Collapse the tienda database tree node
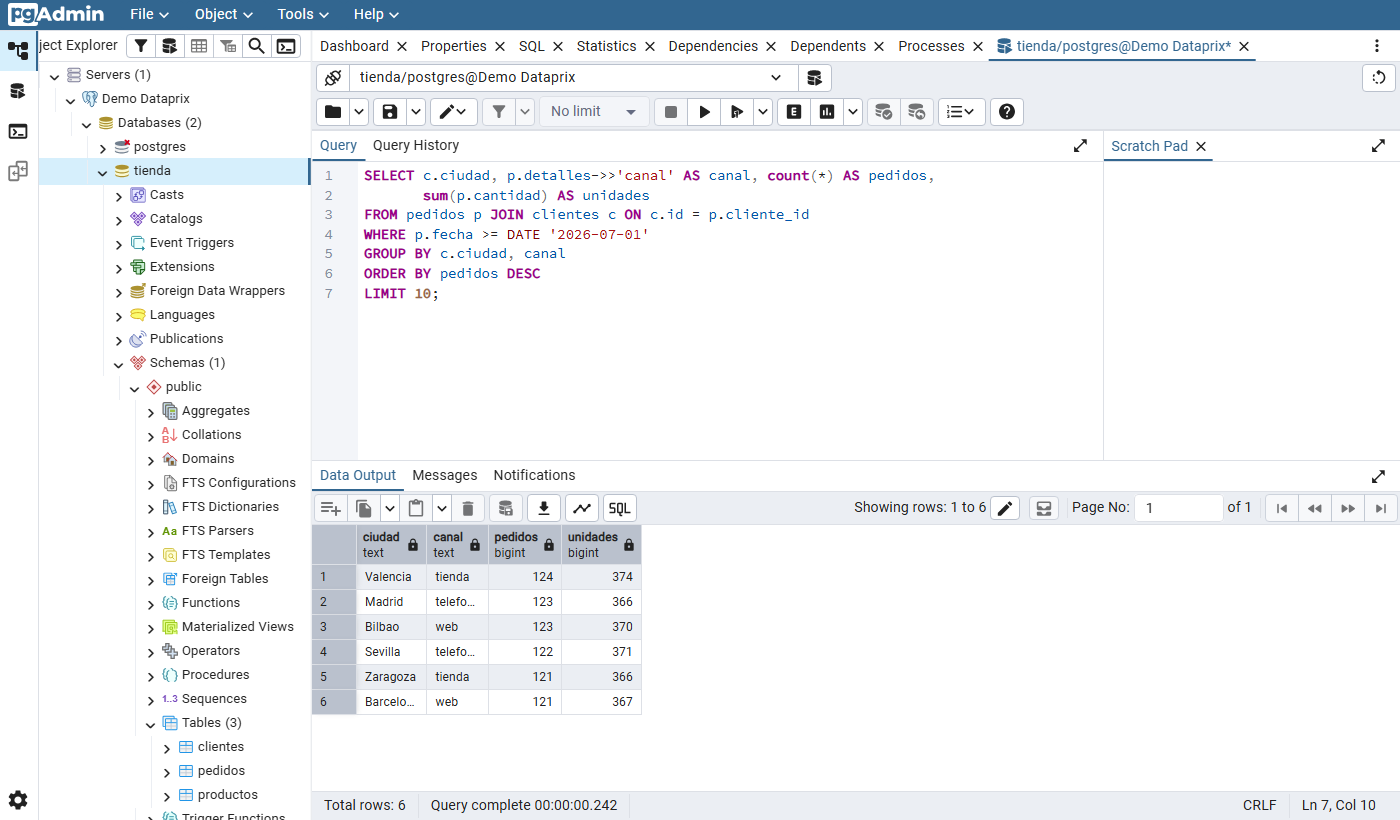The height and width of the screenshot is (820, 1400). click(102, 171)
